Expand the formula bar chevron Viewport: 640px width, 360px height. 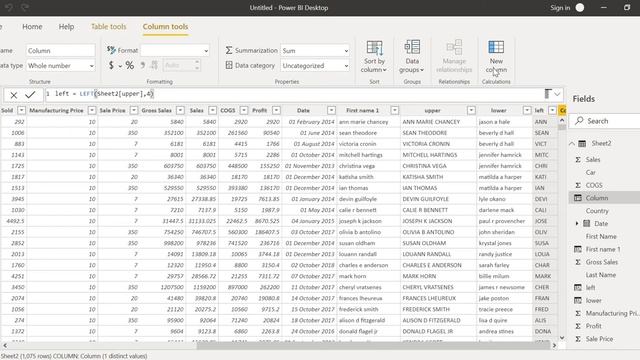[557, 94]
